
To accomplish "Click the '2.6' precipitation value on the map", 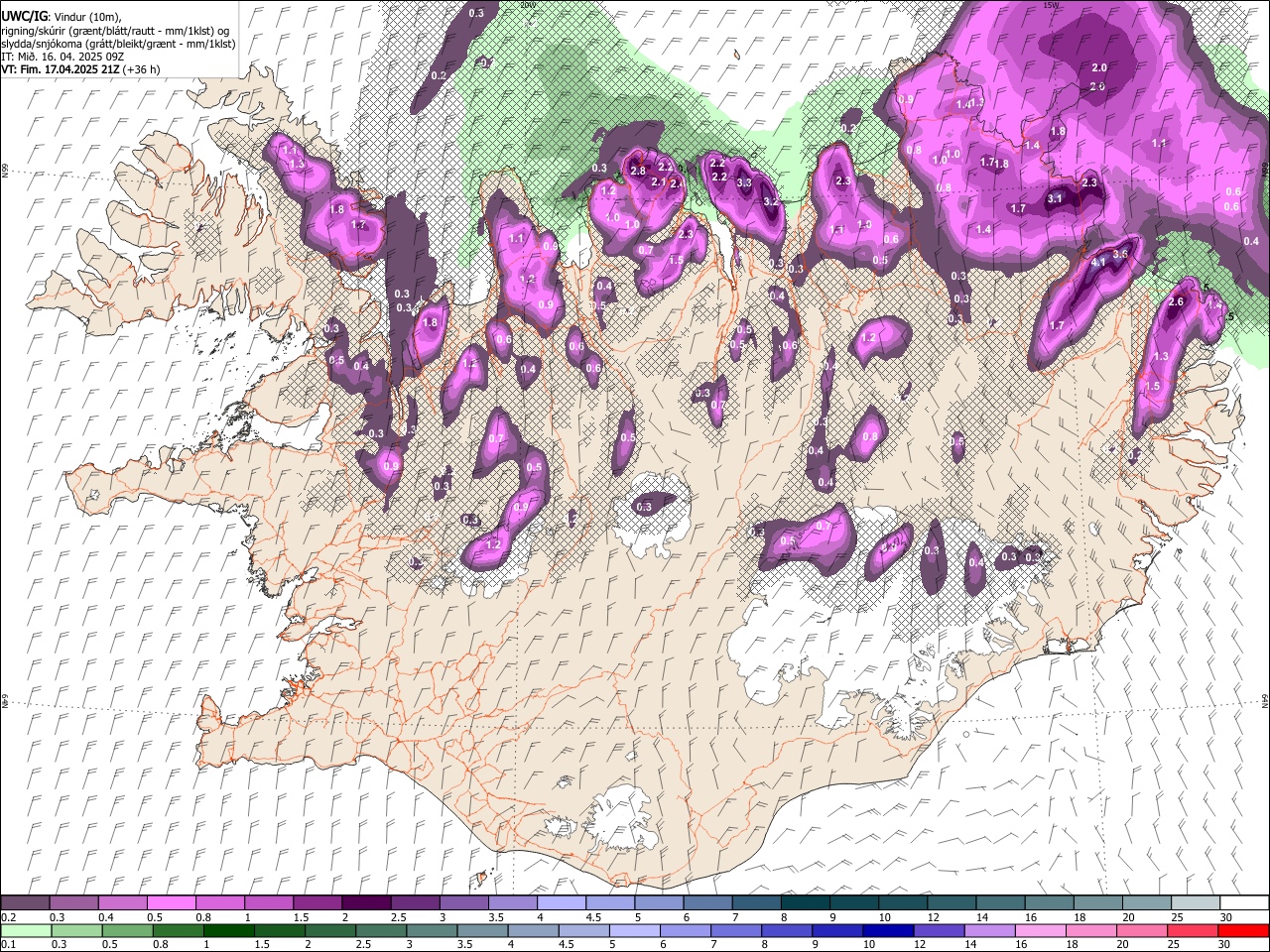I will coord(1177,301).
